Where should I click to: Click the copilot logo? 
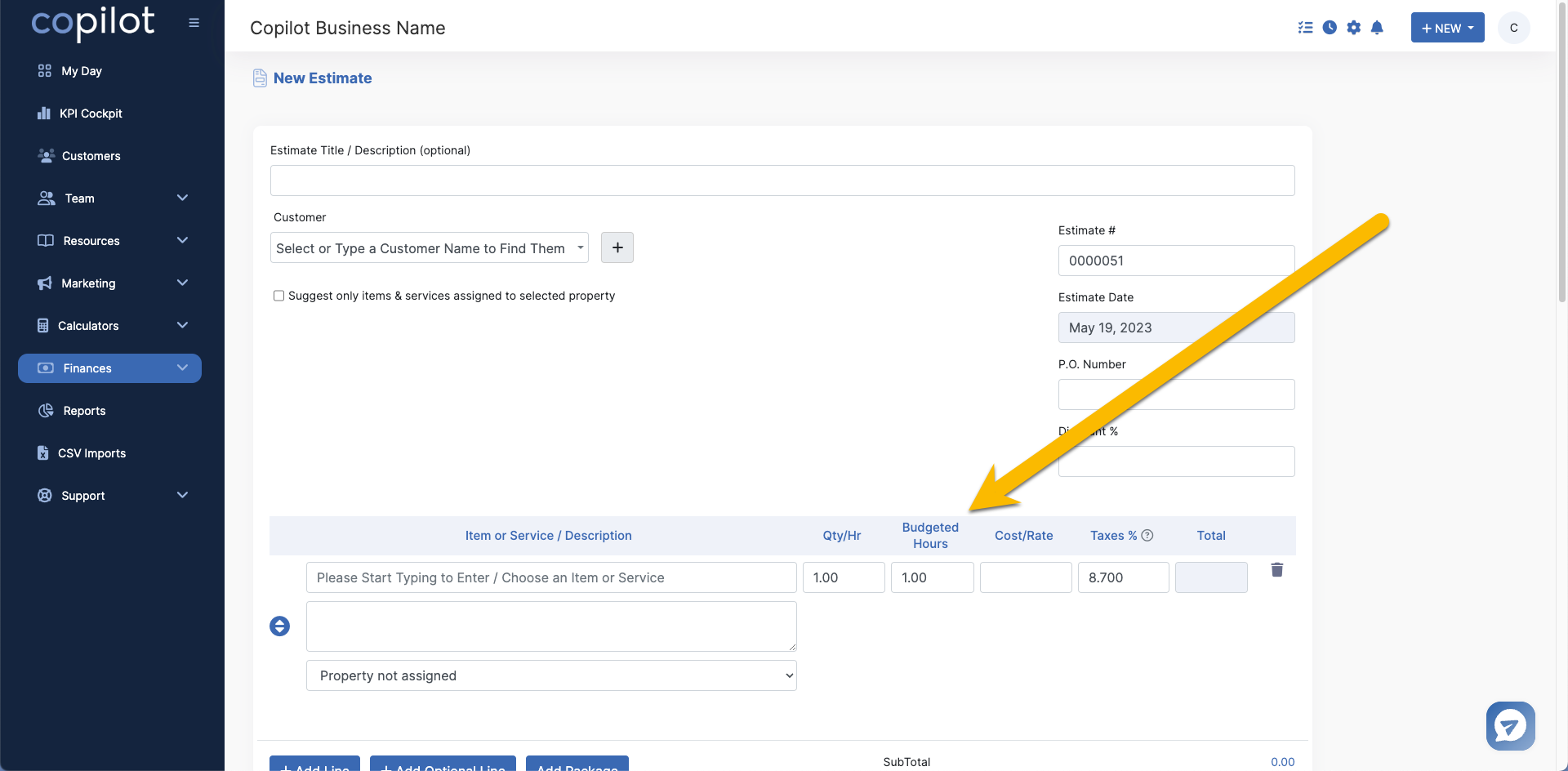(92, 23)
